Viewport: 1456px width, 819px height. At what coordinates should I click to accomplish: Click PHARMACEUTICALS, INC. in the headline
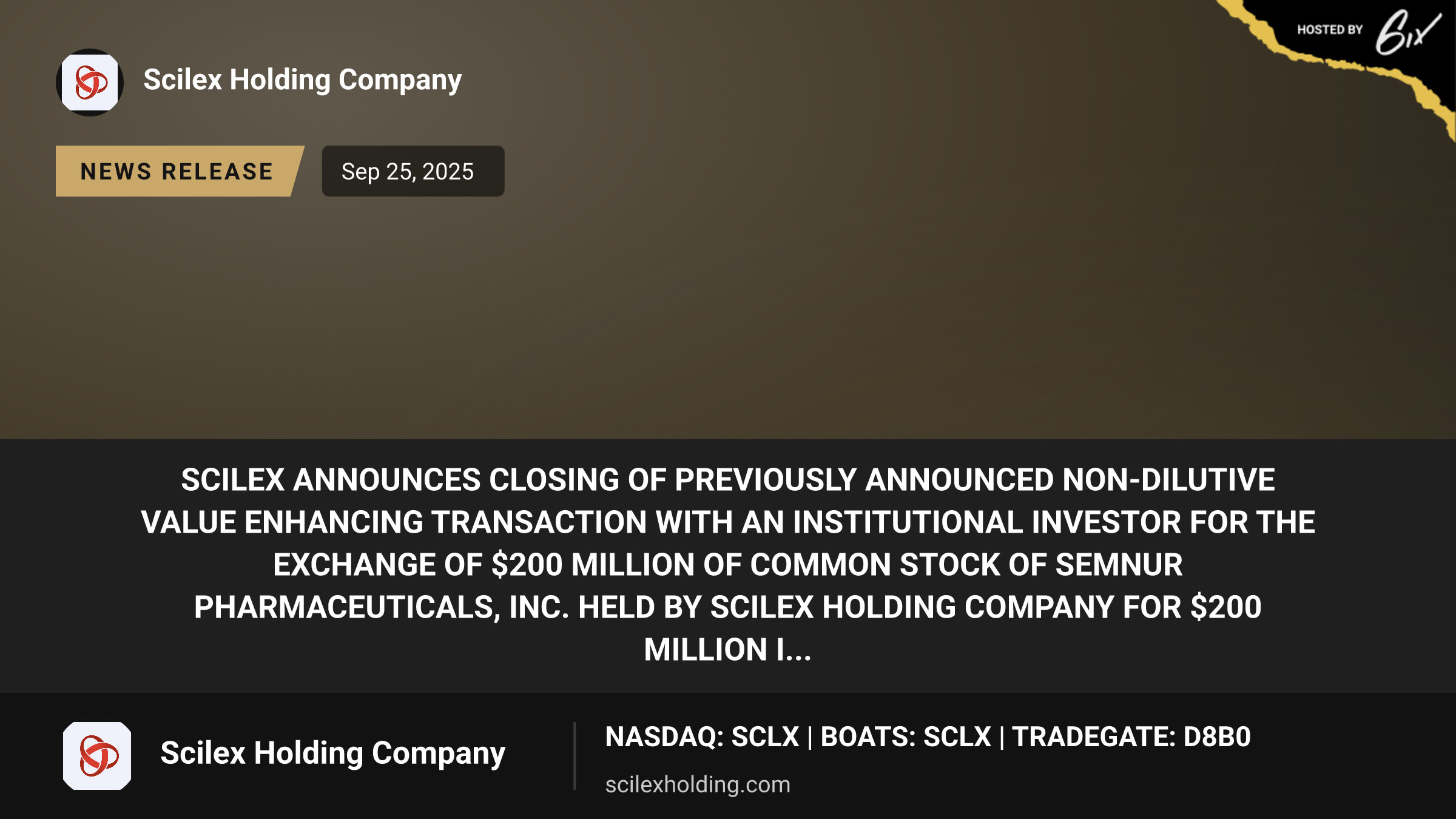tap(382, 607)
